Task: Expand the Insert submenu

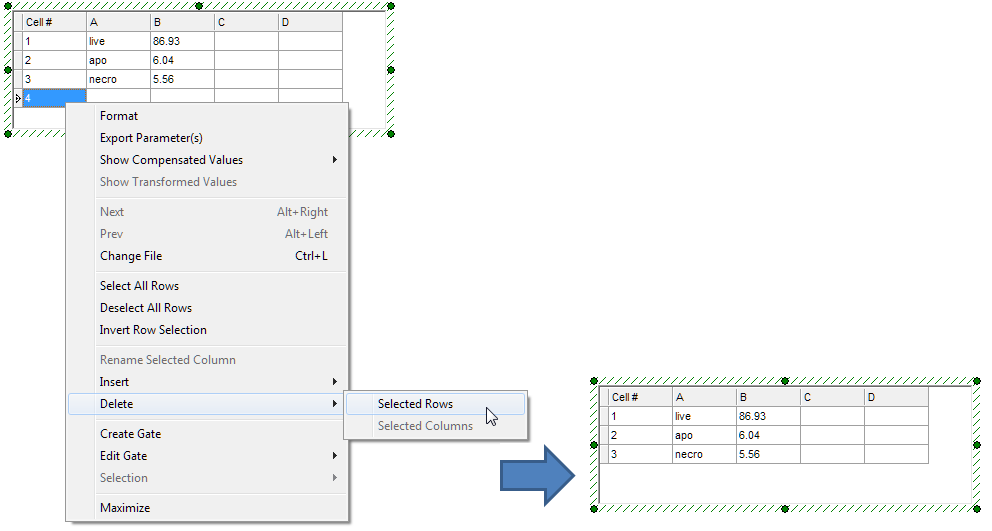Action: pyautogui.click(x=114, y=382)
